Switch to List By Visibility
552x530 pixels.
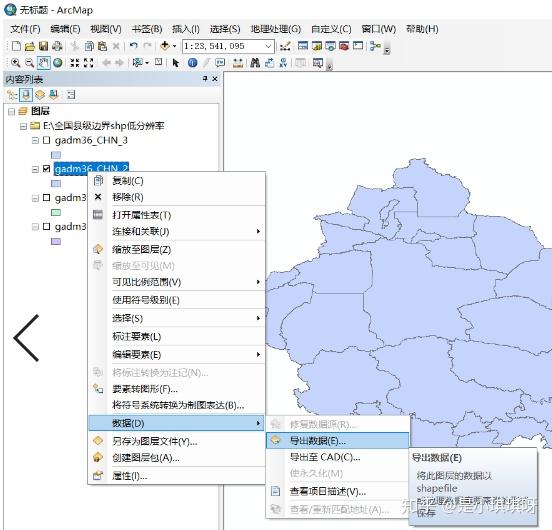(x=40, y=95)
